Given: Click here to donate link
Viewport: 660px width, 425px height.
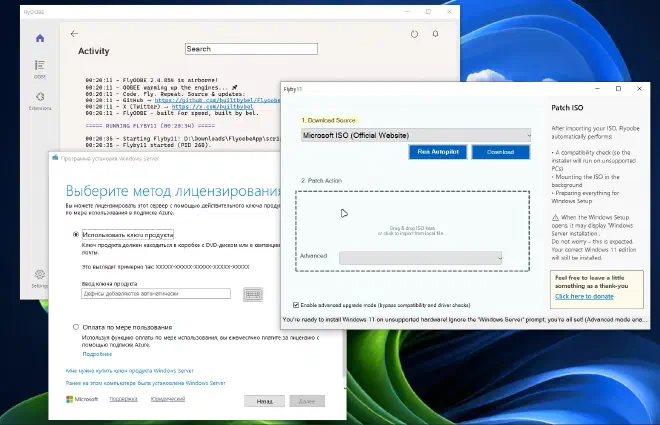Looking at the screenshot, I should (584, 297).
